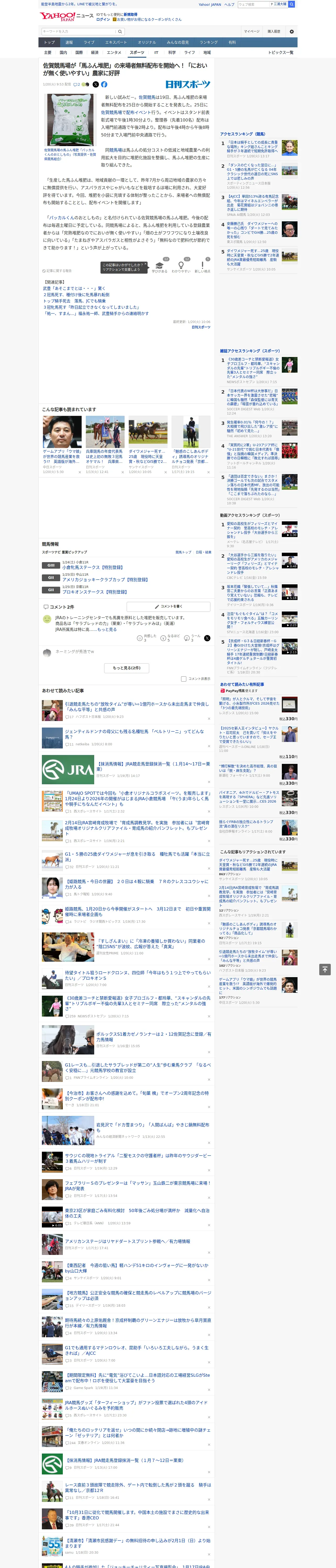Click the 日程・結果 link
336x1568 pixels.
pyautogui.click(x=204, y=552)
